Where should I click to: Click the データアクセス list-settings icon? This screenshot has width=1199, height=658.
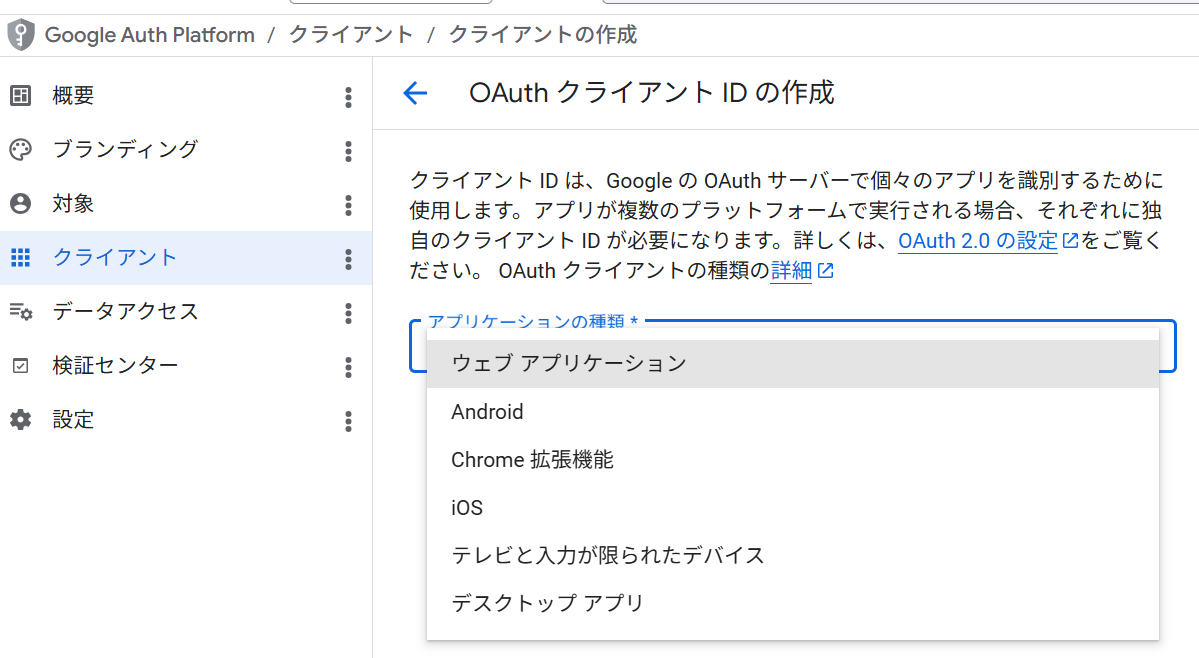coord(21,312)
